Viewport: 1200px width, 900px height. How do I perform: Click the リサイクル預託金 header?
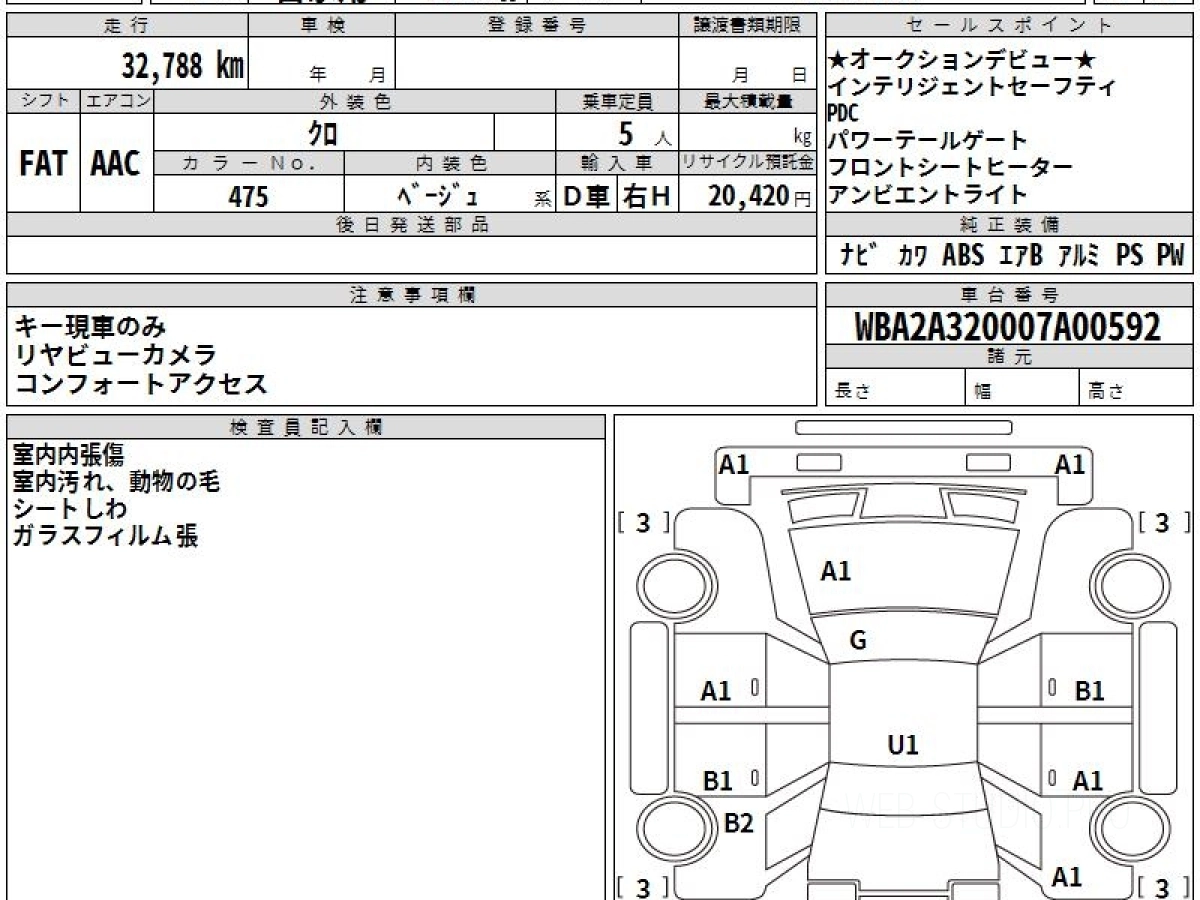pyautogui.click(x=748, y=162)
